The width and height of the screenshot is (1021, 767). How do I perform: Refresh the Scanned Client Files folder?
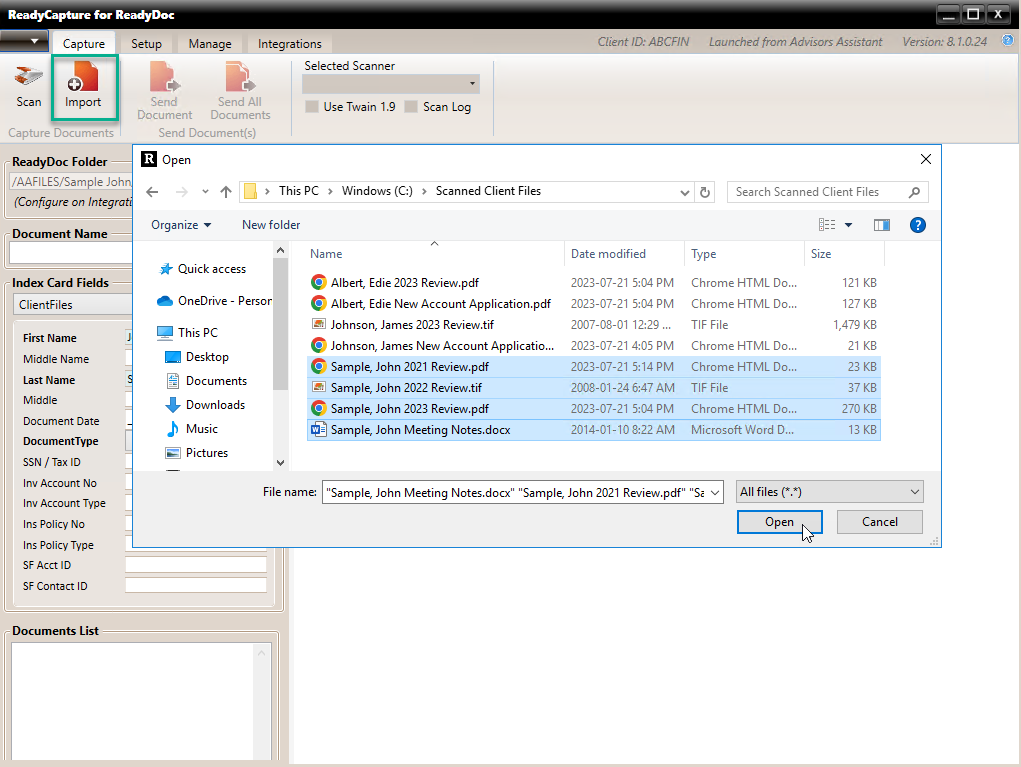click(x=705, y=192)
